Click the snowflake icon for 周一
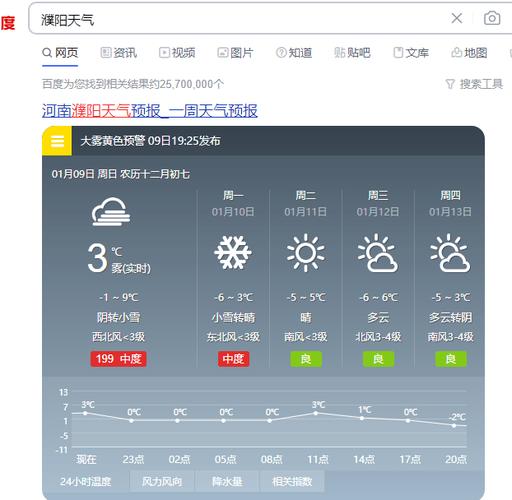The width and height of the screenshot is (512, 500). pyautogui.click(x=233, y=252)
